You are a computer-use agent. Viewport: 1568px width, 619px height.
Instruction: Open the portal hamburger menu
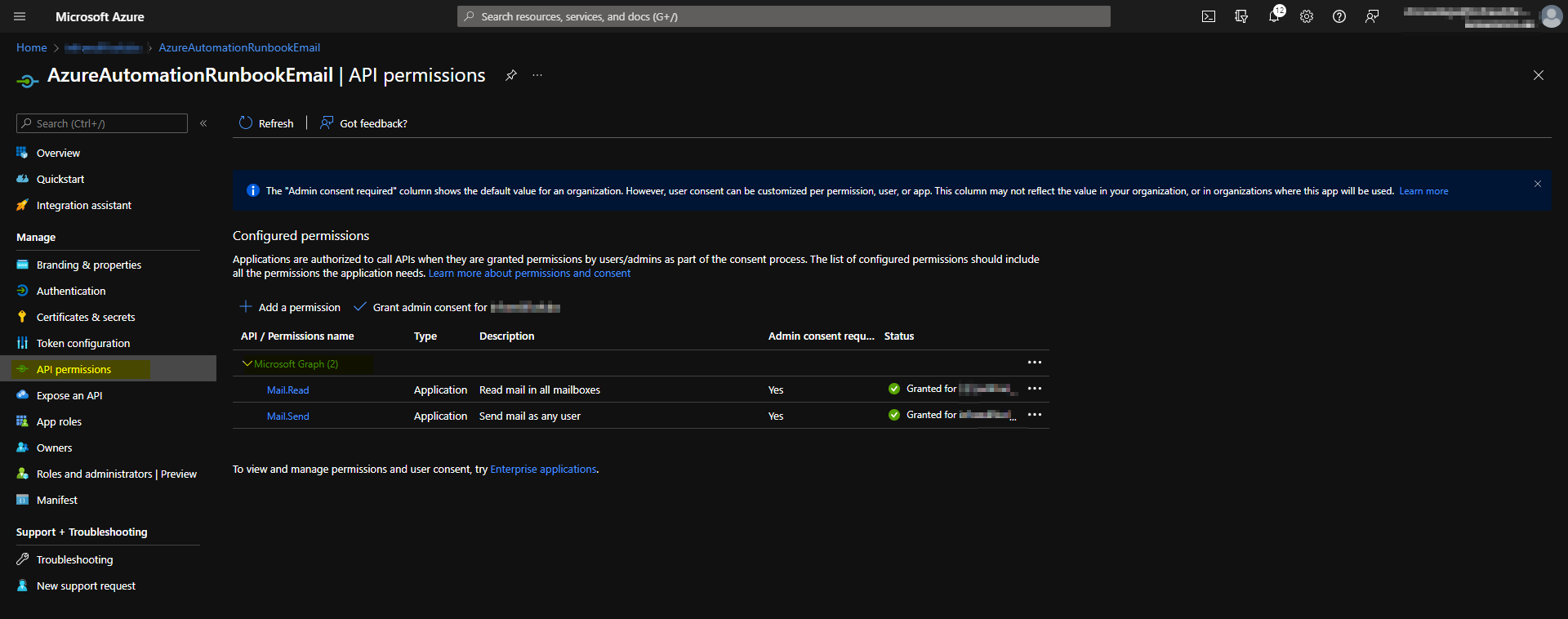[20, 16]
